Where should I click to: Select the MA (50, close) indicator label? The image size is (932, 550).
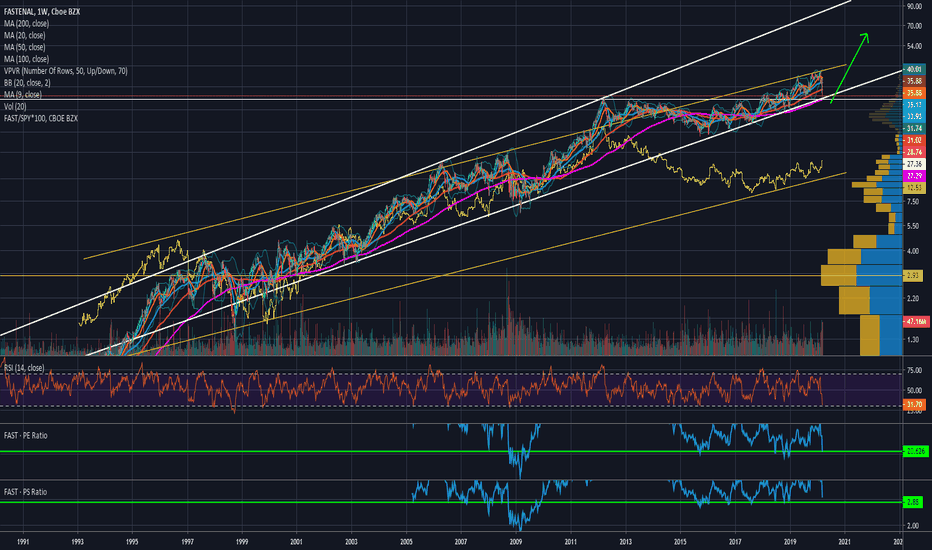pos(24,47)
